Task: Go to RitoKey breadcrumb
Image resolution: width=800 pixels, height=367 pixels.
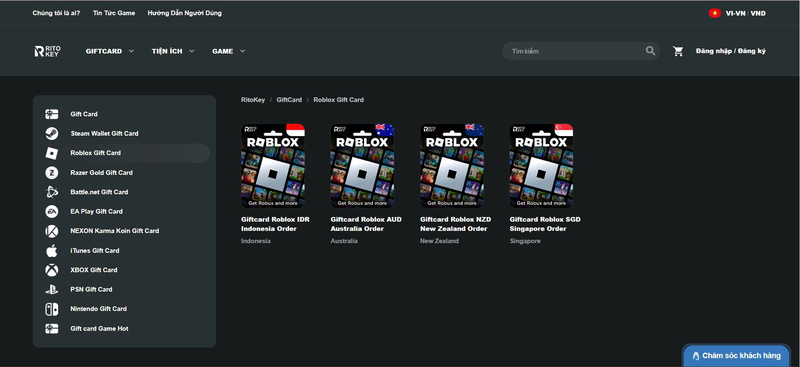Action: pos(253,100)
